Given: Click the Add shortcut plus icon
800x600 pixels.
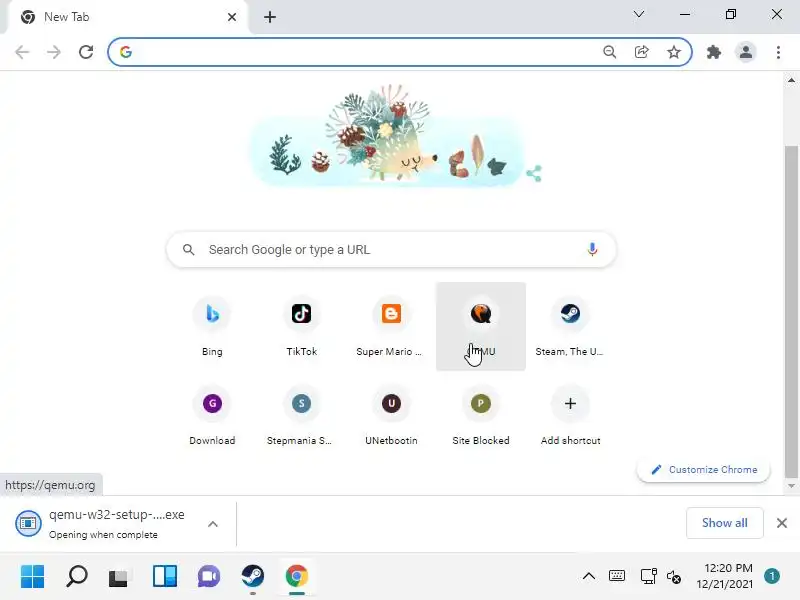Looking at the screenshot, I should click(x=570, y=404).
